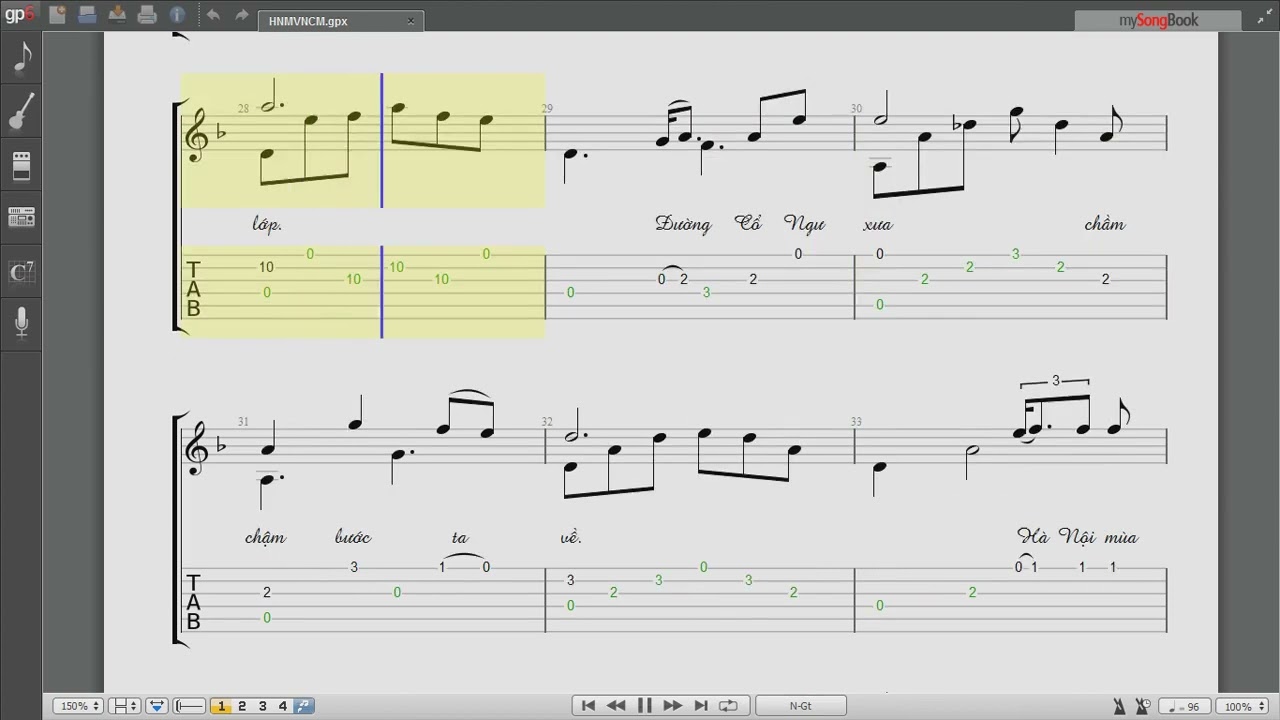Jump to the last bar
This screenshot has height=720, width=1280.
click(700, 706)
